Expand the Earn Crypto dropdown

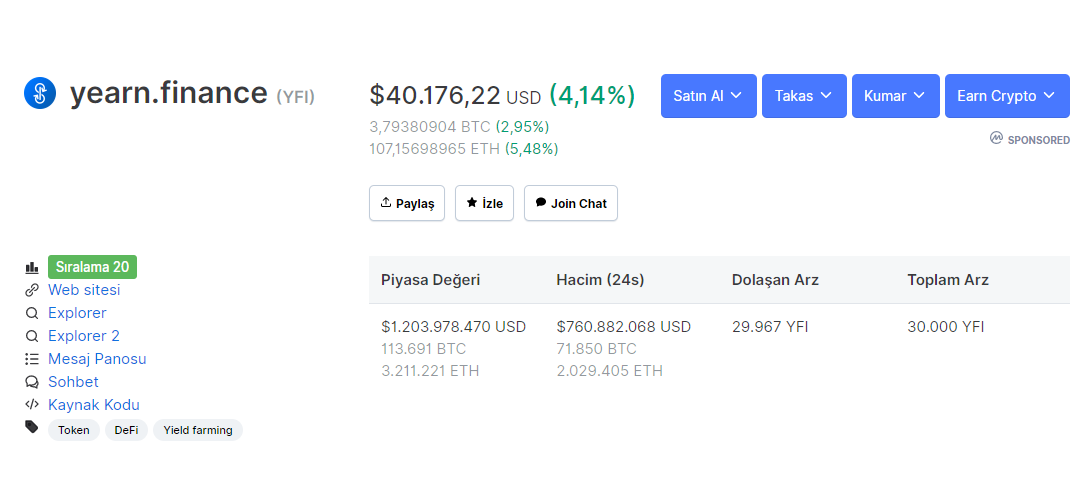[1007, 96]
